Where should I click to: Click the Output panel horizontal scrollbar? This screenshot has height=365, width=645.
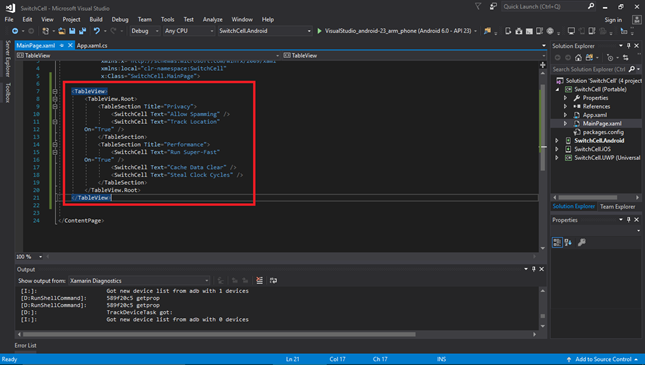[219, 335]
